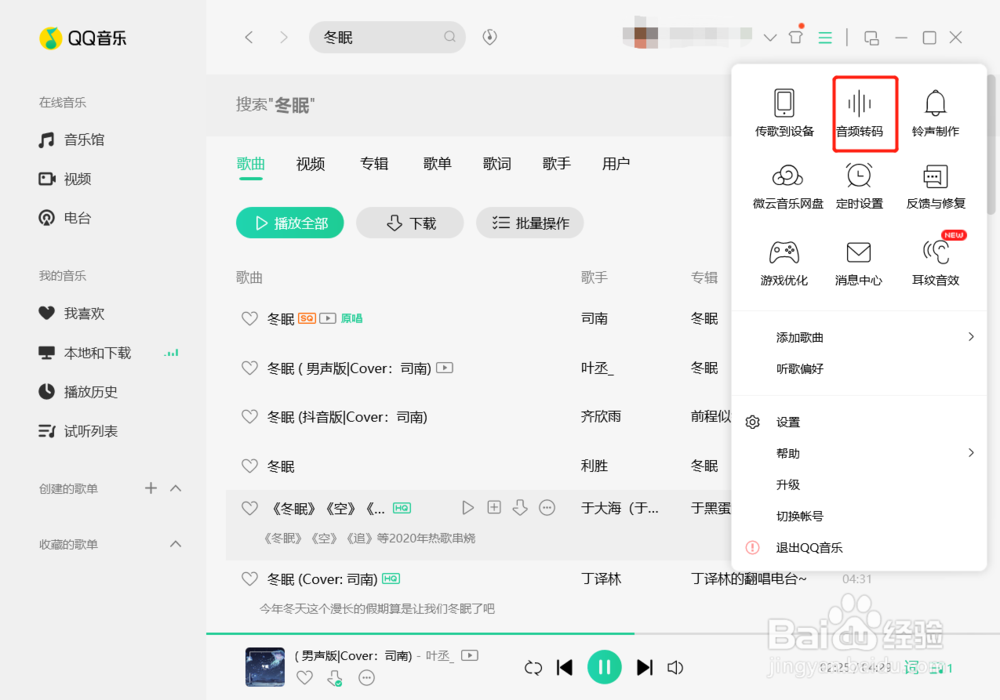Open 设置 from the menu

788,422
